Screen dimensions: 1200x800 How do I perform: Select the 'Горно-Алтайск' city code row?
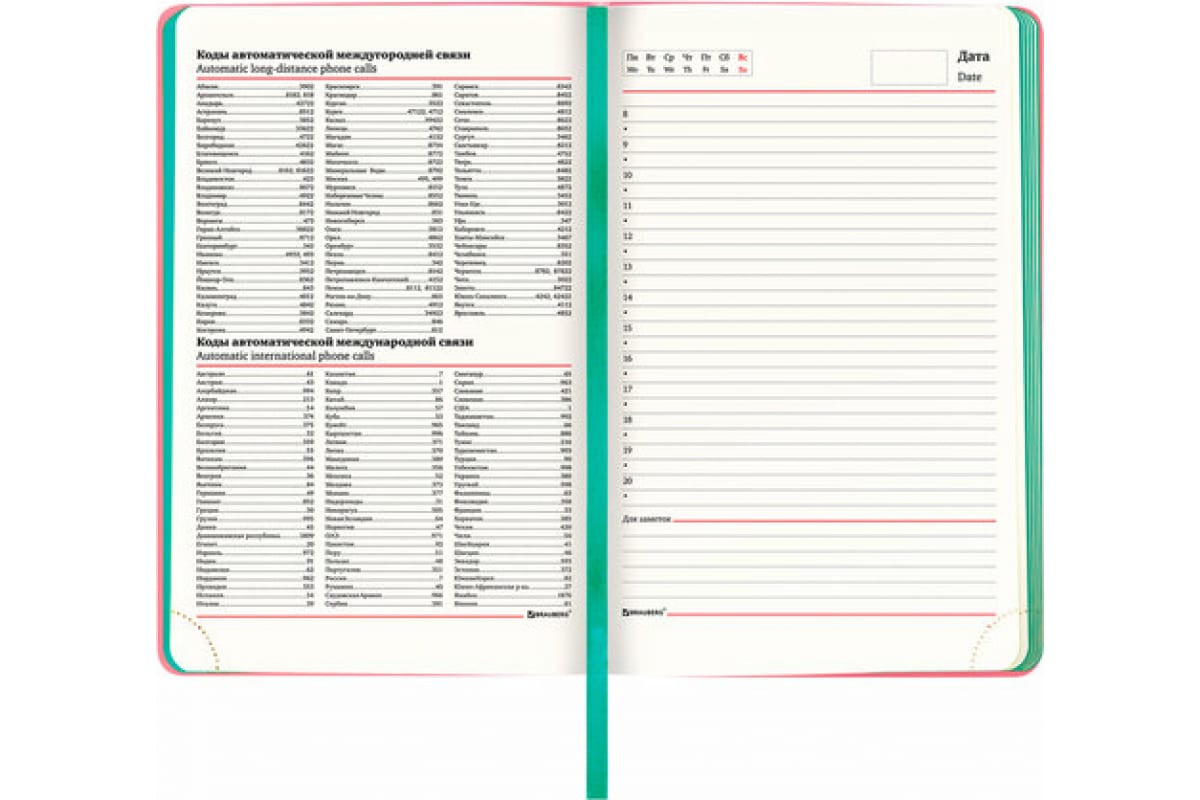pos(255,229)
